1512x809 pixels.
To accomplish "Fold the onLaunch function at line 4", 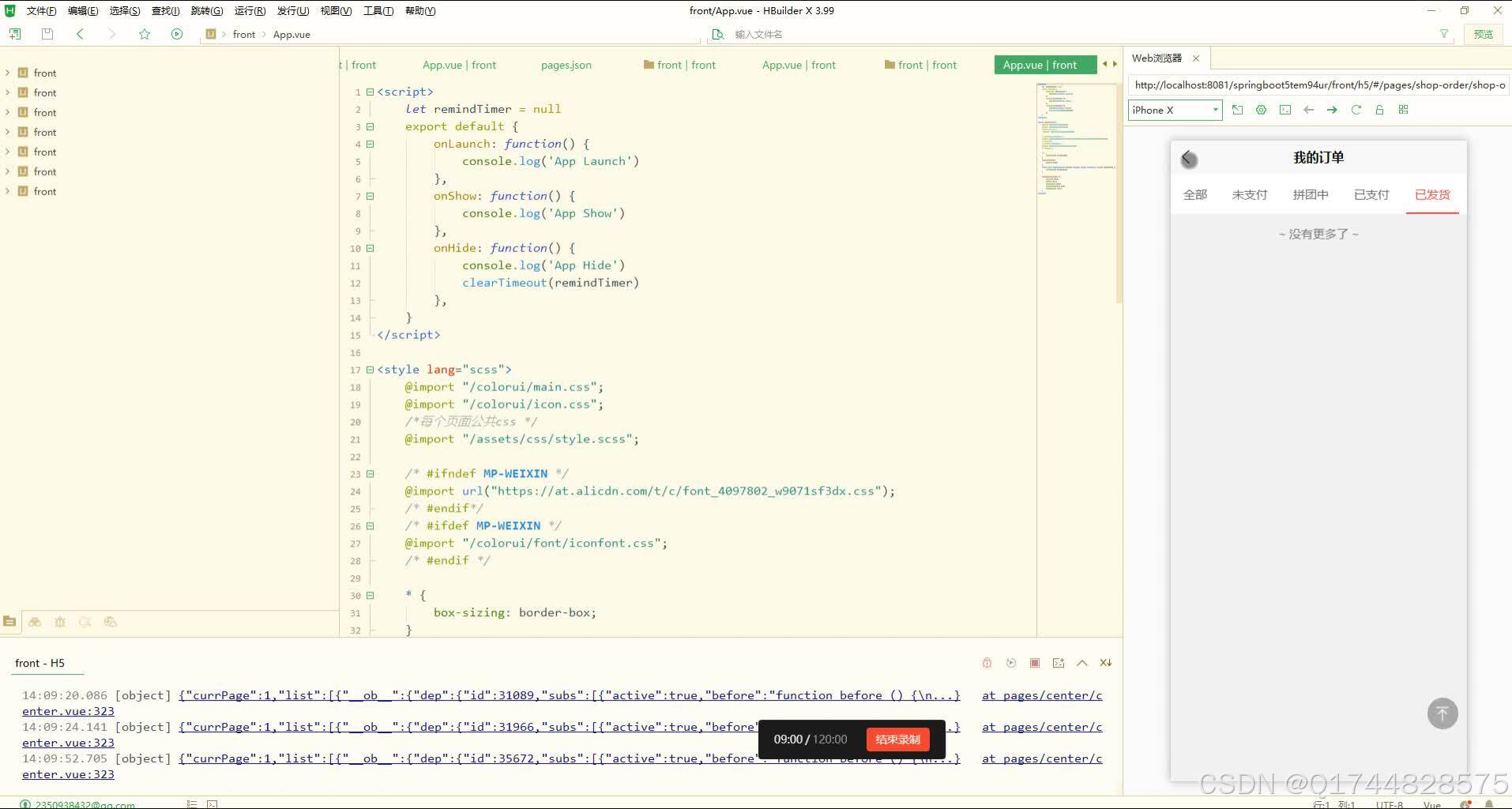I will tap(370, 144).
